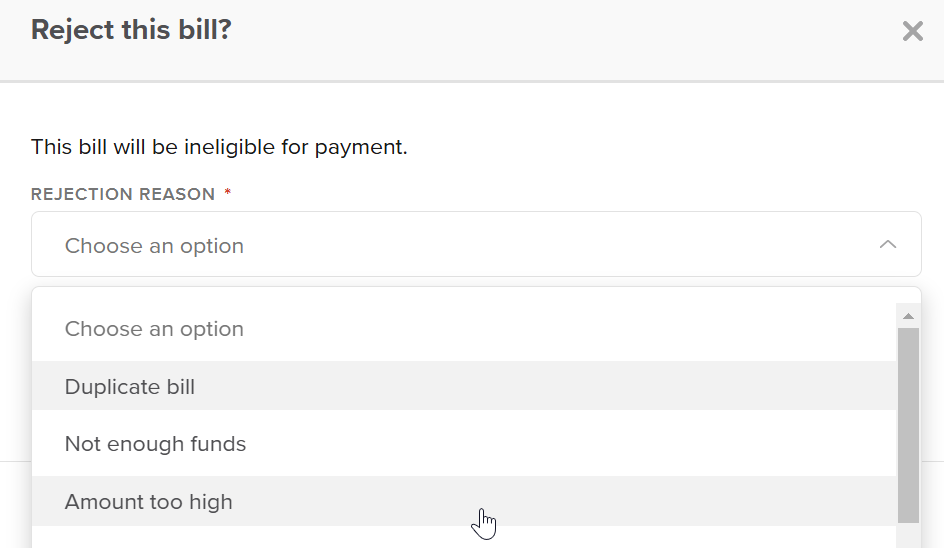
Task: Collapse the Rejection Reason dropdown chevron
Action: pyautogui.click(x=887, y=245)
